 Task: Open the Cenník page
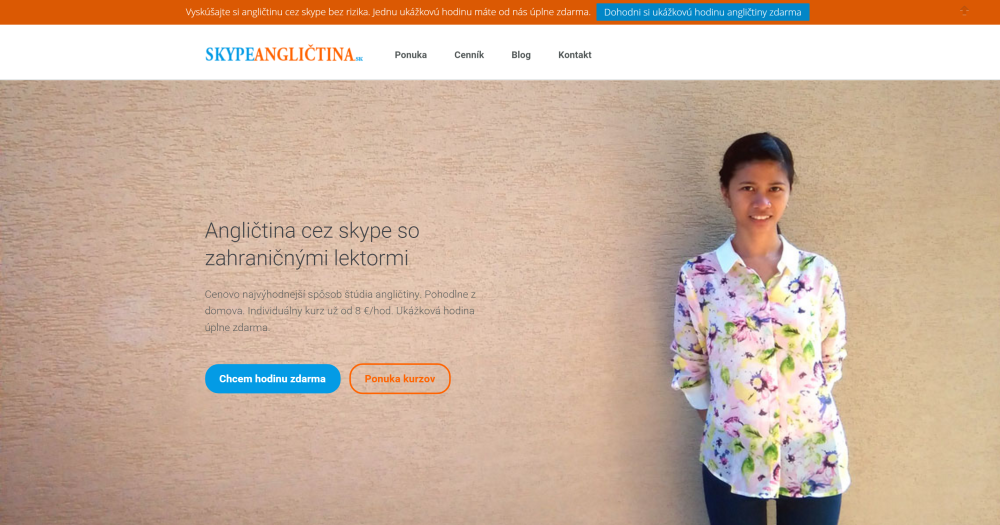469,55
